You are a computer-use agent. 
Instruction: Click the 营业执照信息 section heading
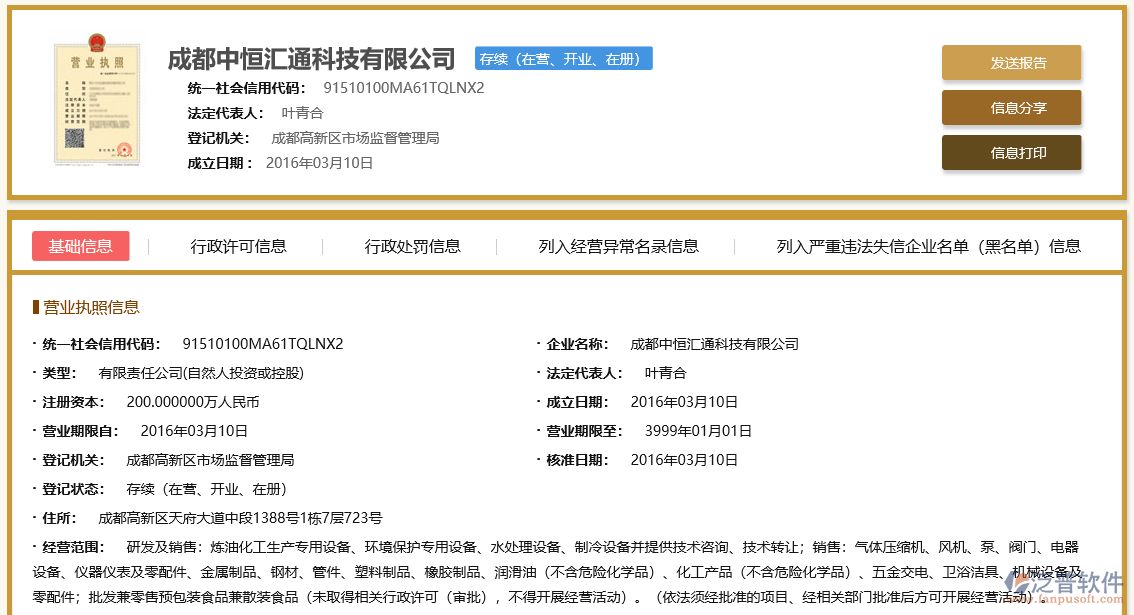[x=90, y=307]
